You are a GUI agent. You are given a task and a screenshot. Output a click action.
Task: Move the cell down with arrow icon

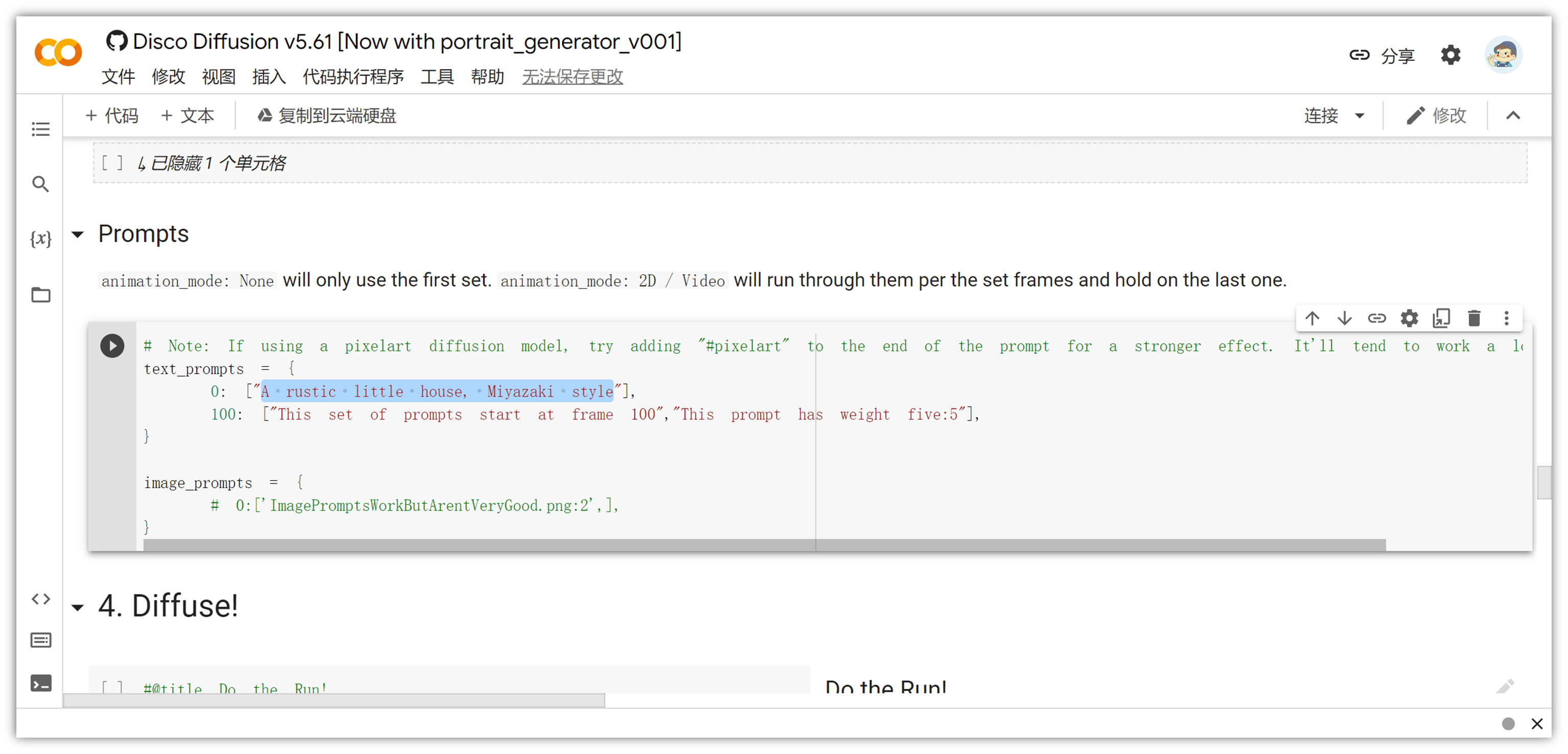(x=1344, y=318)
